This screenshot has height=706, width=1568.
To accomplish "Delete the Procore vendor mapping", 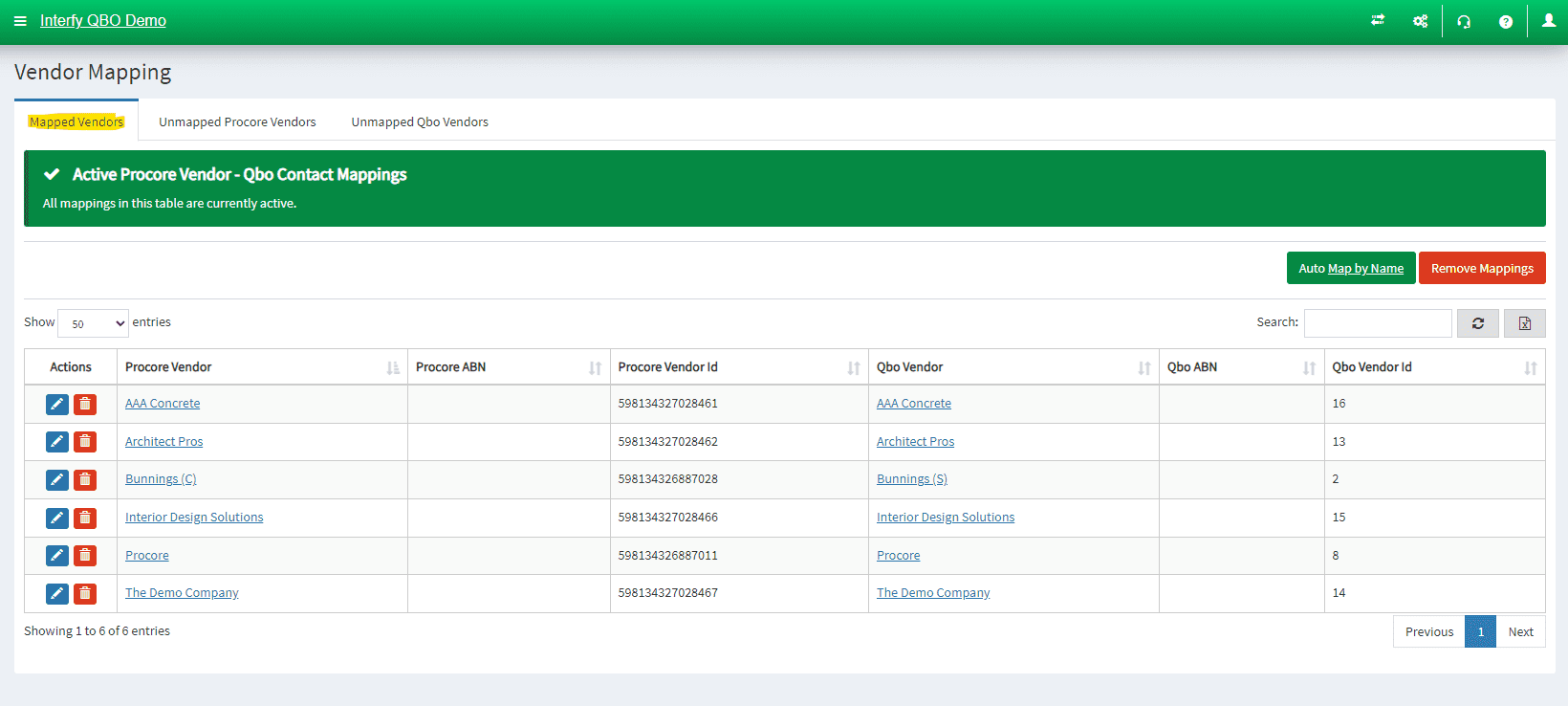I will pyautogui.click(x=85, y=556).
